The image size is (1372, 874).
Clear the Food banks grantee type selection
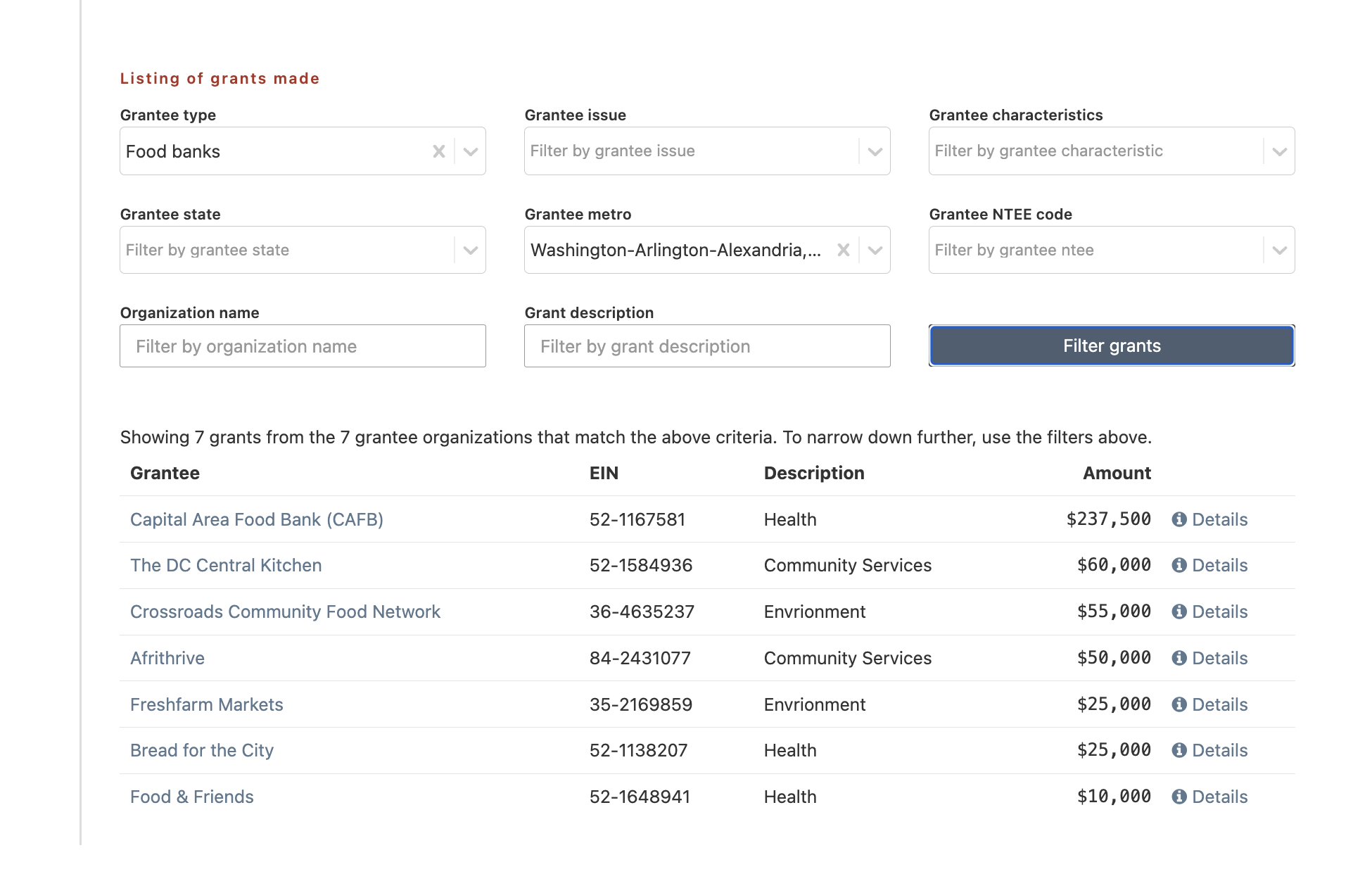(x=439, y=151)
